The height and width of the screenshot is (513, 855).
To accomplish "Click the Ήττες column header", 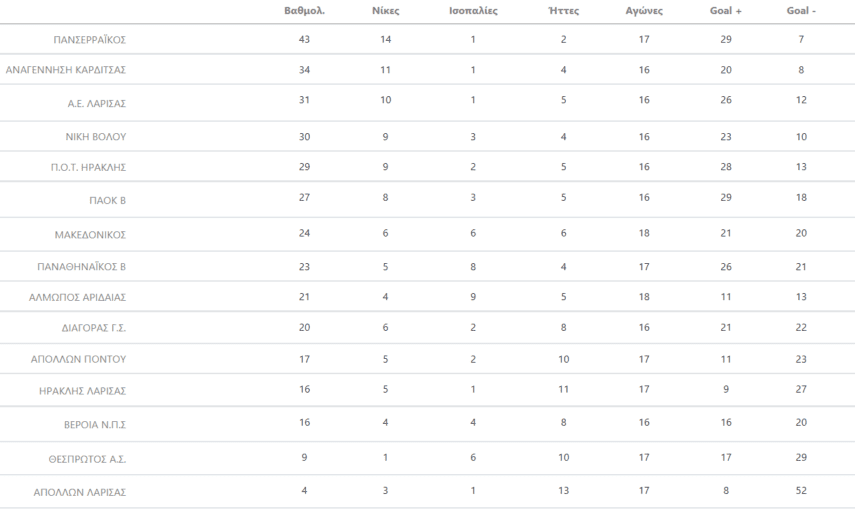I will click(x=564, y=11).
